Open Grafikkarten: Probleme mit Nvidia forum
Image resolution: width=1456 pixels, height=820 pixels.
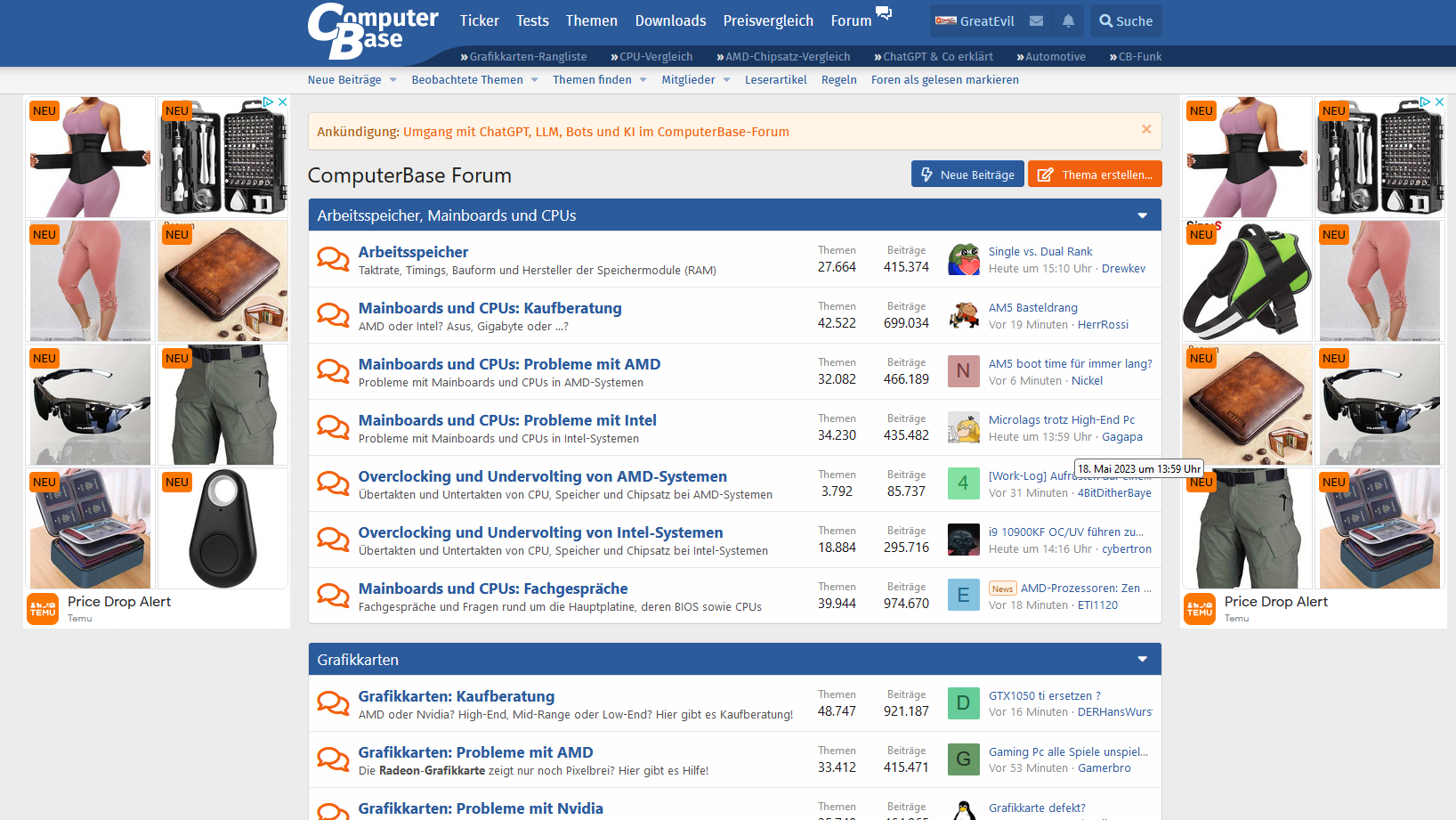[x=481, y=808]
